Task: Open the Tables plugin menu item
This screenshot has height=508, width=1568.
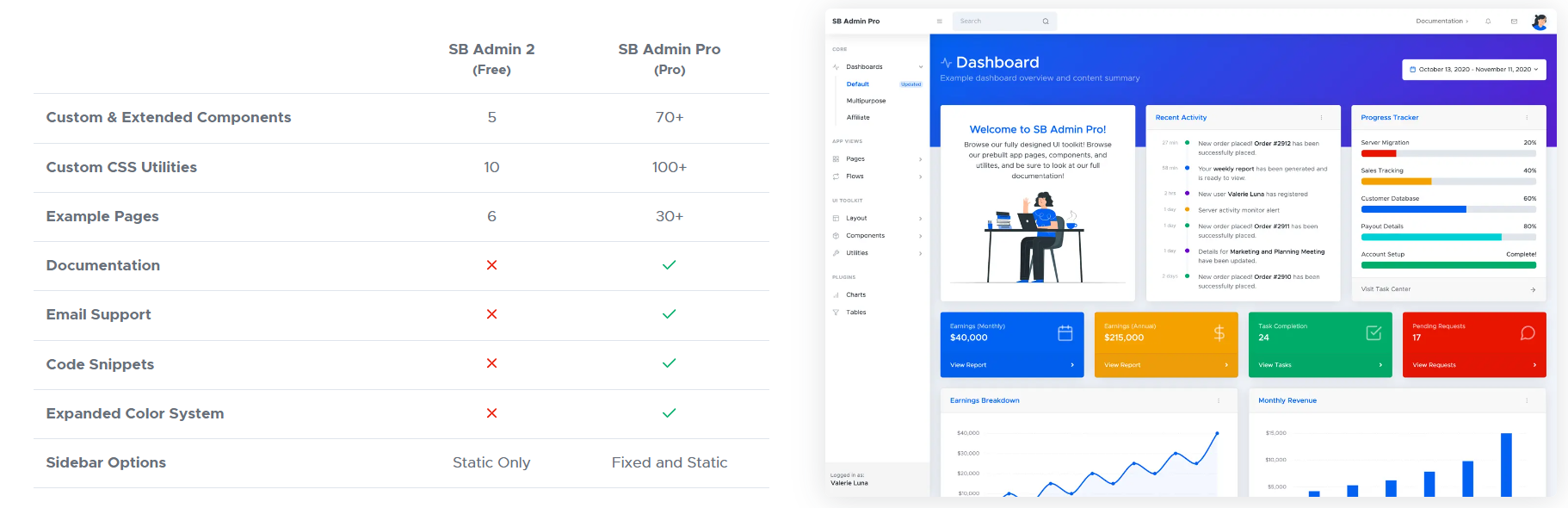Action: pyautogui.click(x=855, y=313)
